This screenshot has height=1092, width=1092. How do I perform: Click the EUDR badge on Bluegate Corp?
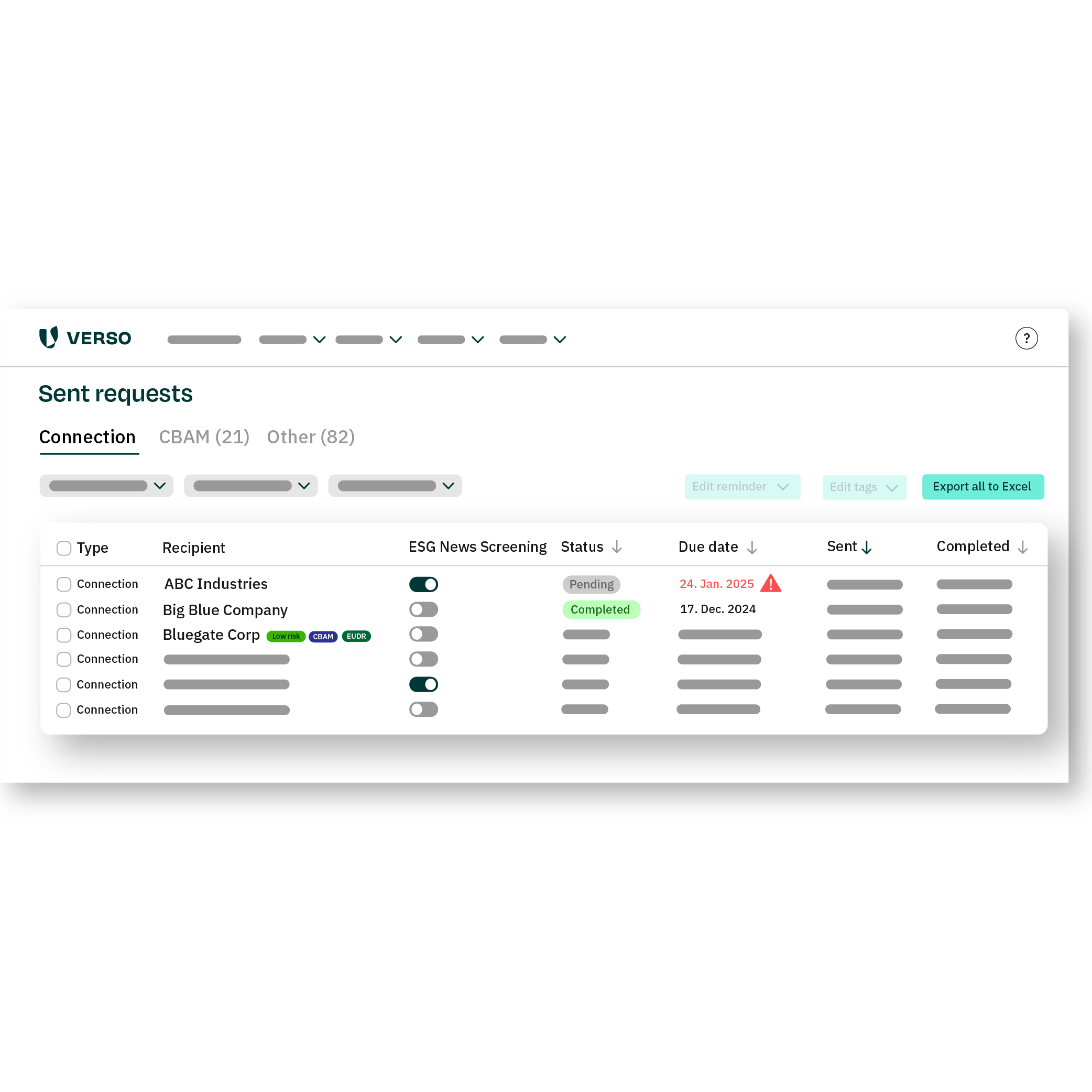356,636
